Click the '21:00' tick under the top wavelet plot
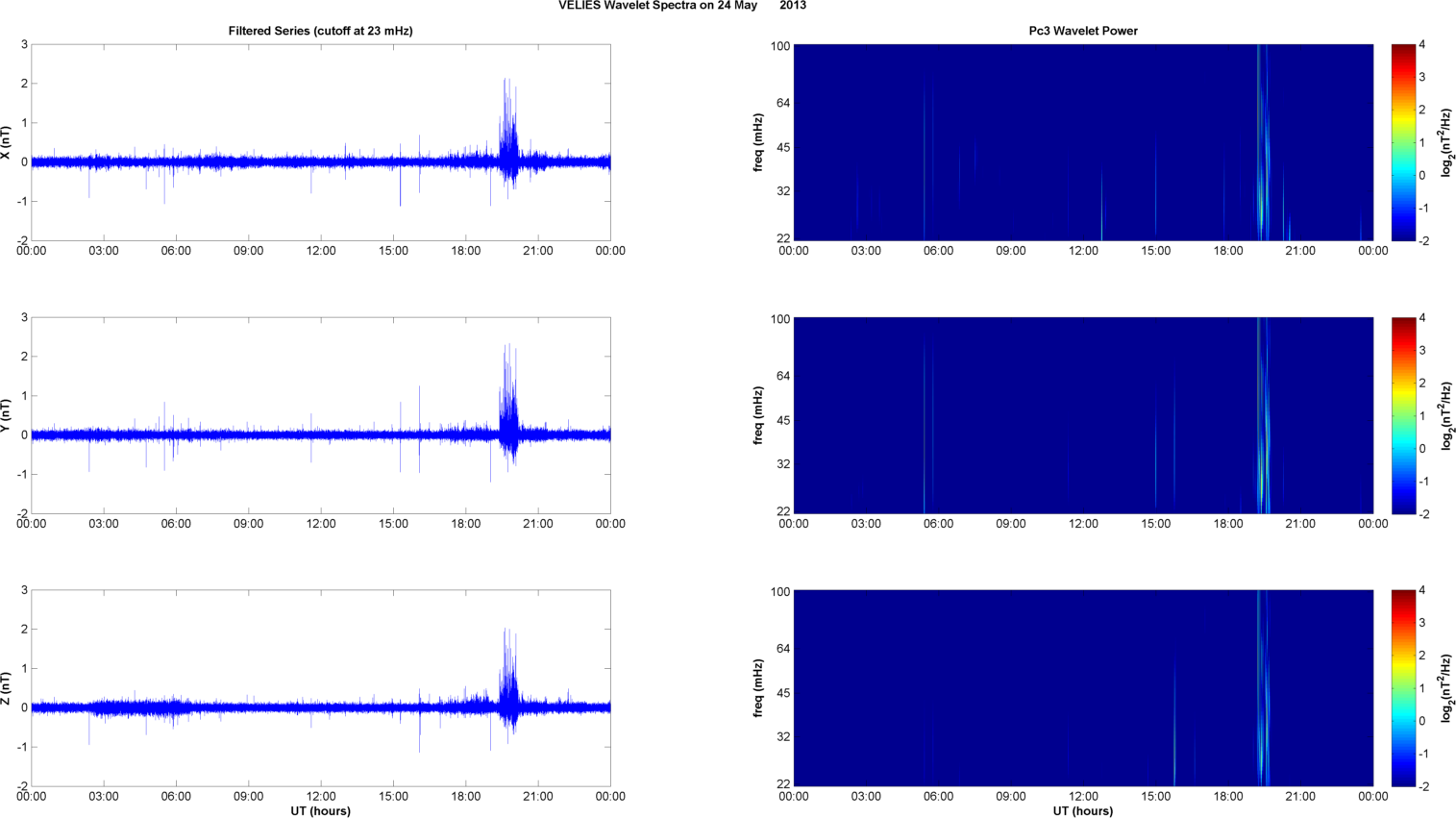 1300,251
